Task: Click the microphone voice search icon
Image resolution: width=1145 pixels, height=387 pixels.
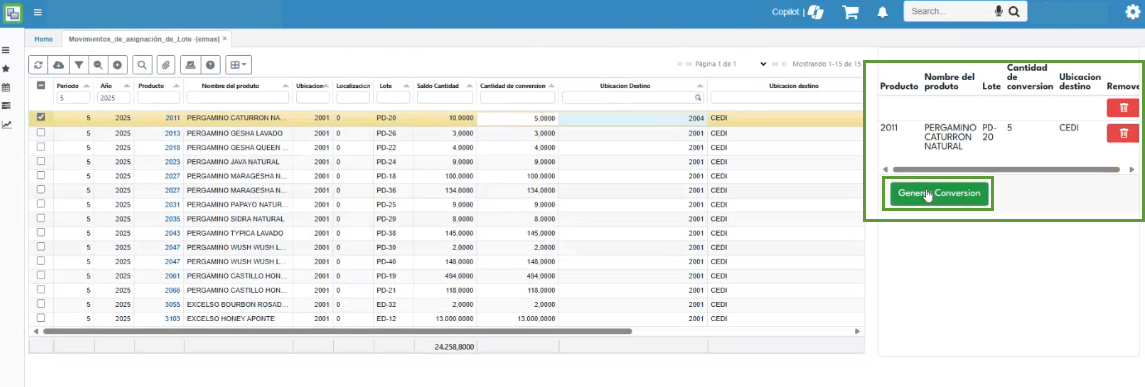Action: pos(998,12)
